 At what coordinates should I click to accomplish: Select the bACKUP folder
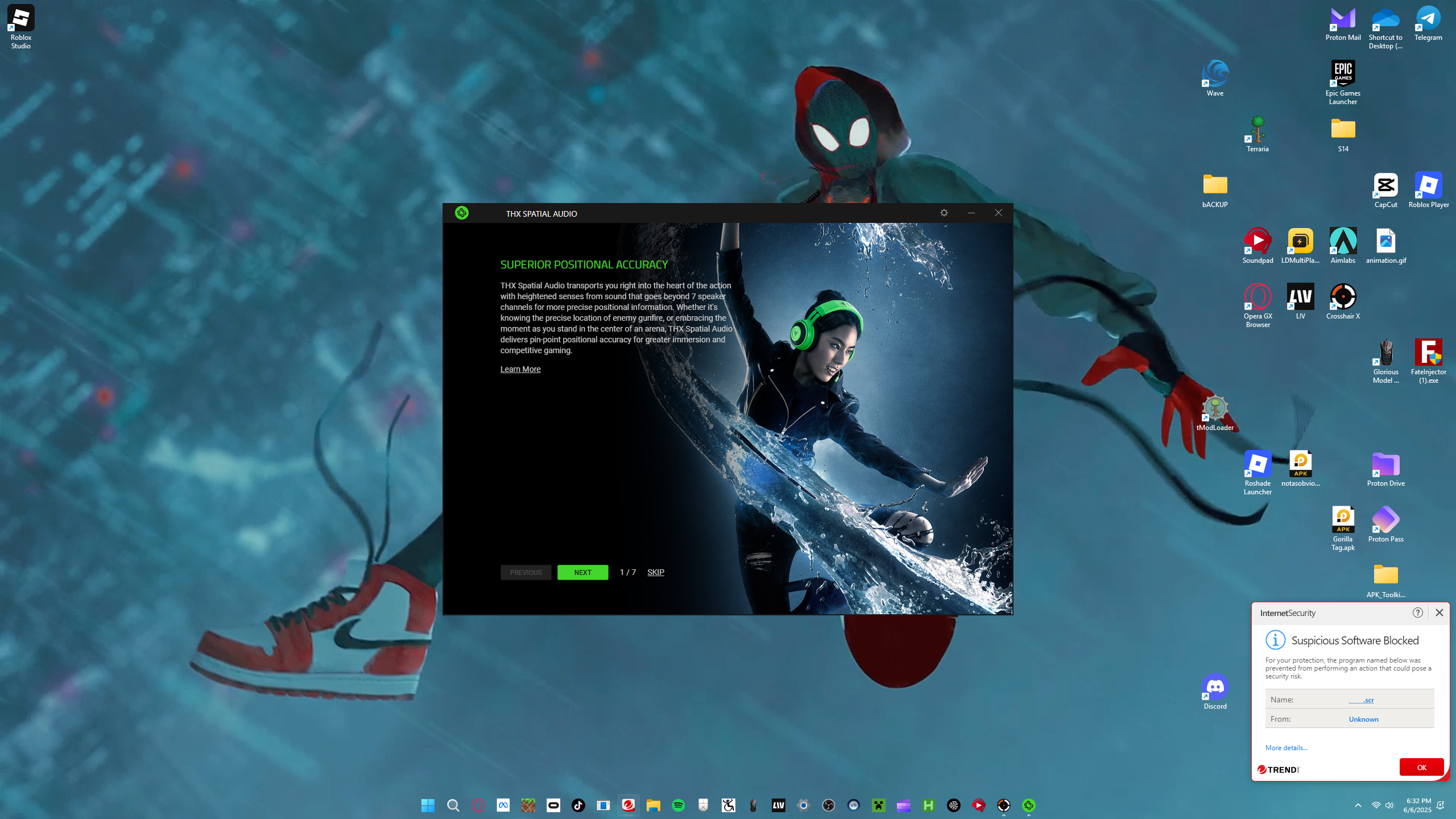pyautogui.click(x=1215, y=190)
